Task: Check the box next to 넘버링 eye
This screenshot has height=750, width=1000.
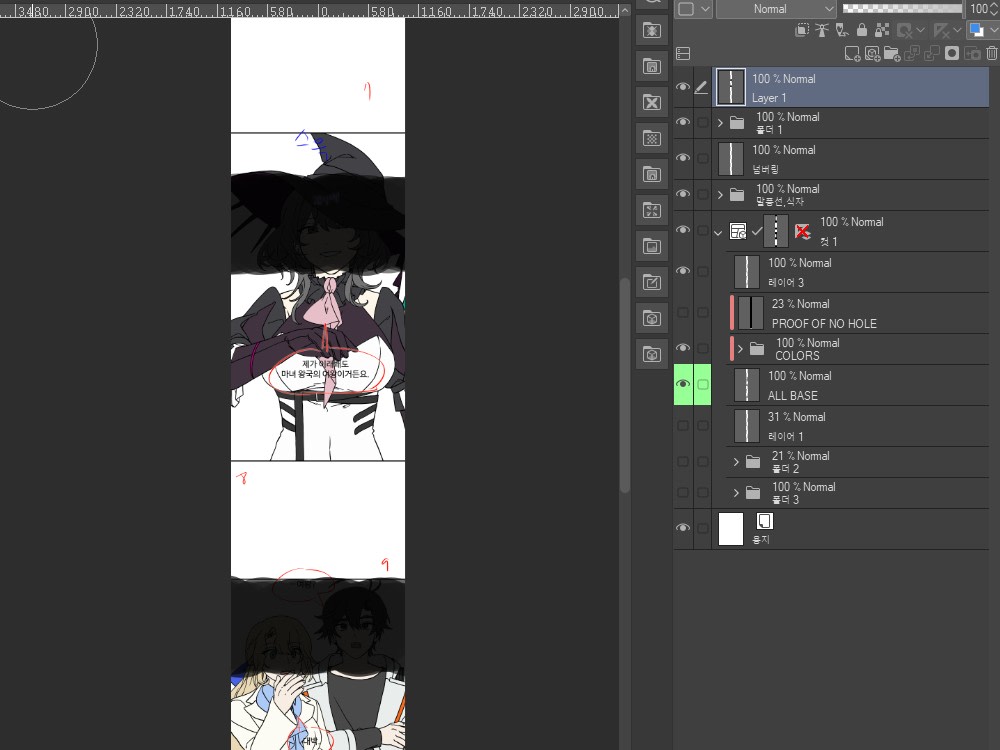Action: tap(703, 158)
